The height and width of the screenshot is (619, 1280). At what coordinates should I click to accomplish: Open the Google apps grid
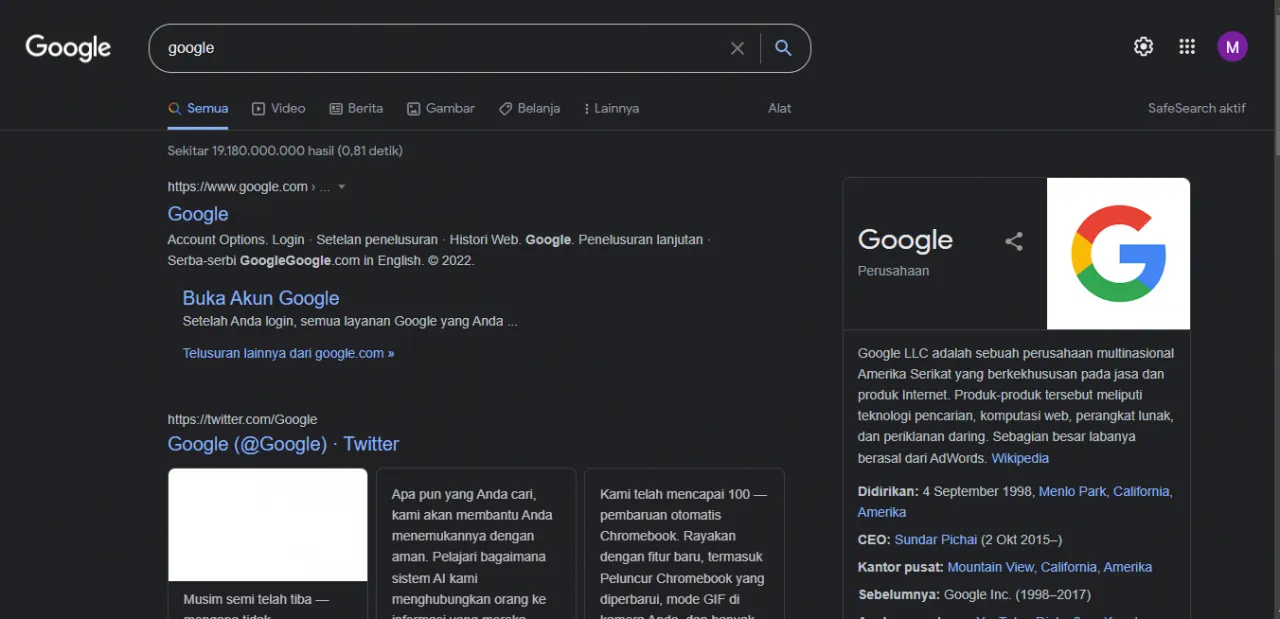1187,47
